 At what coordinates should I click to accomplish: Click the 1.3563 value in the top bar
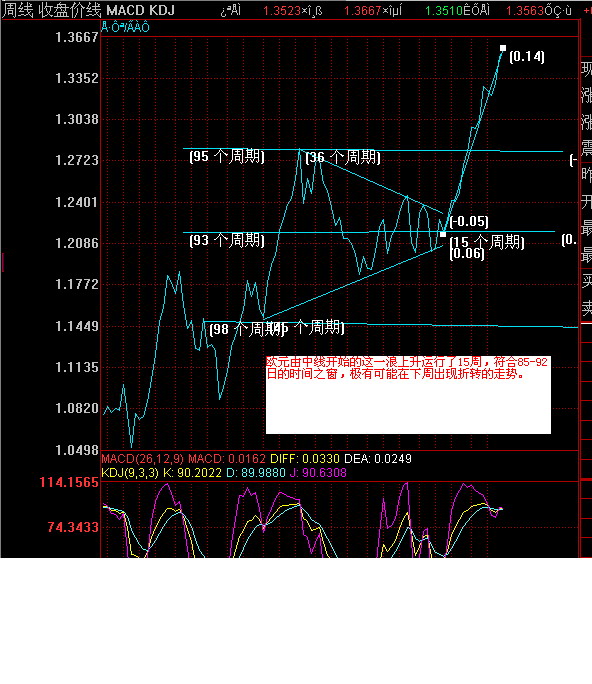[x=524, y=11]
